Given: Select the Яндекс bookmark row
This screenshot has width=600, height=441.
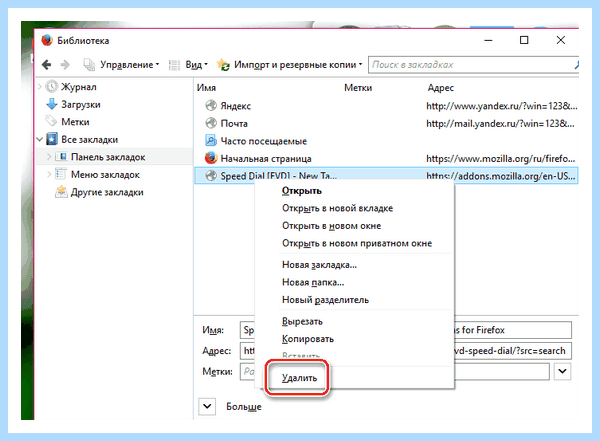Looking at the screenshot, I should click(386, 106).
